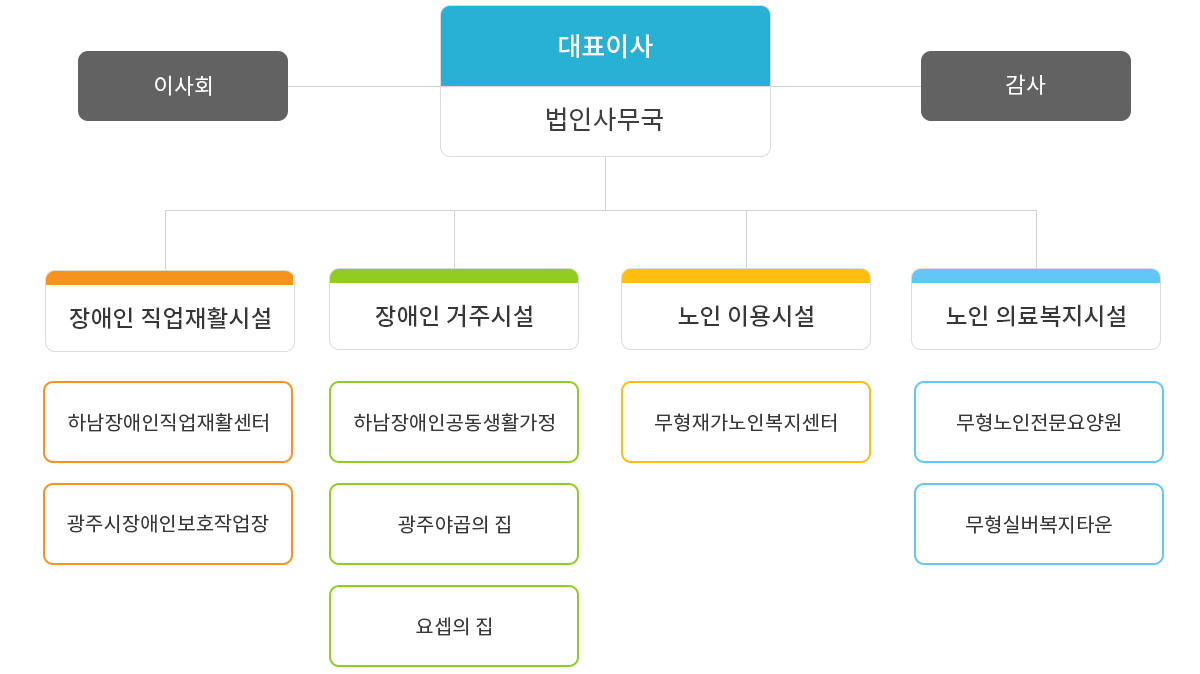The height and width of the screenshot is (674, 1200).
Task: Open 무형재가노인복지센터
Action: 746,422
